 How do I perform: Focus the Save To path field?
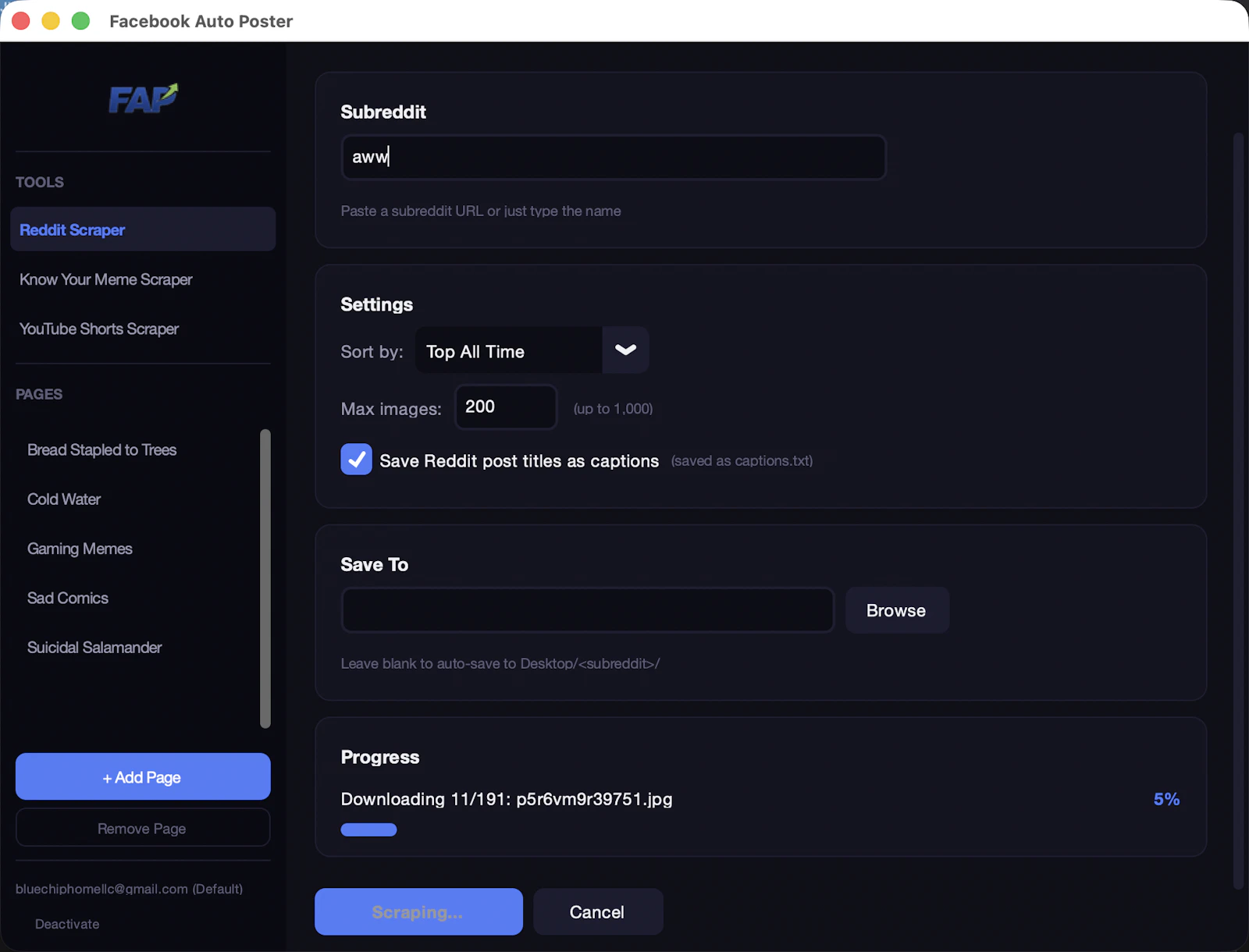588,610
